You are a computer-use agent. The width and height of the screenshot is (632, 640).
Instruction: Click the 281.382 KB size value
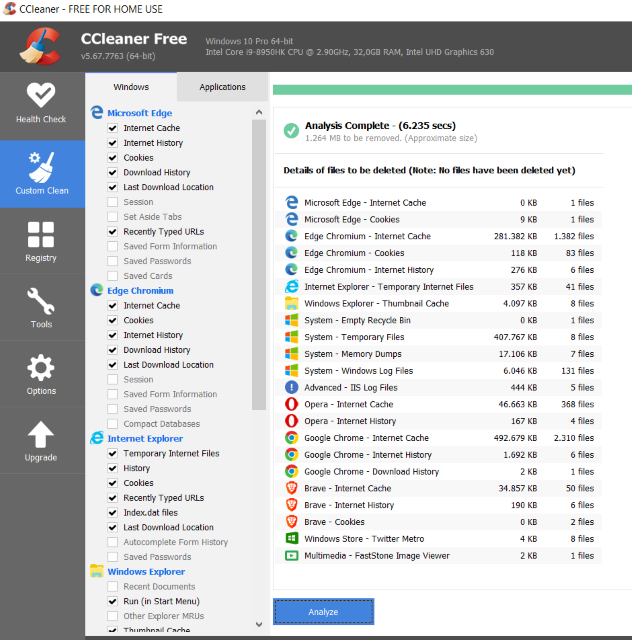click(x=515, y=236)
